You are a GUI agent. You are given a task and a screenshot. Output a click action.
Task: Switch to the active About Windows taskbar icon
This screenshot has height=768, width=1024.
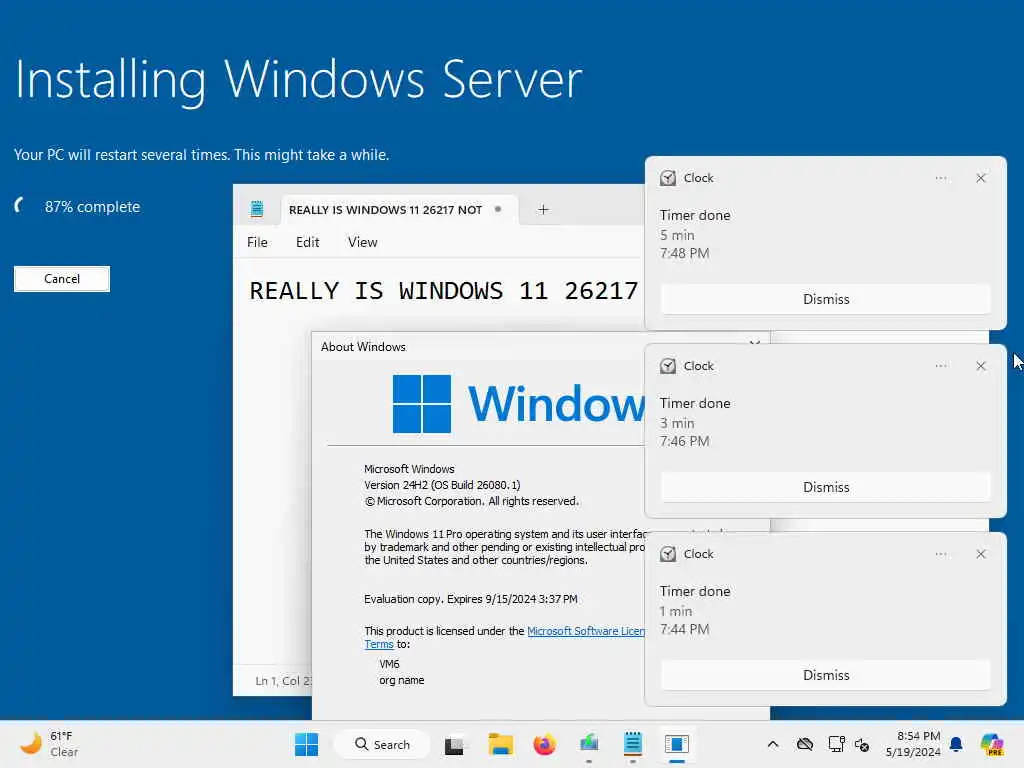(x=677, y=744)
